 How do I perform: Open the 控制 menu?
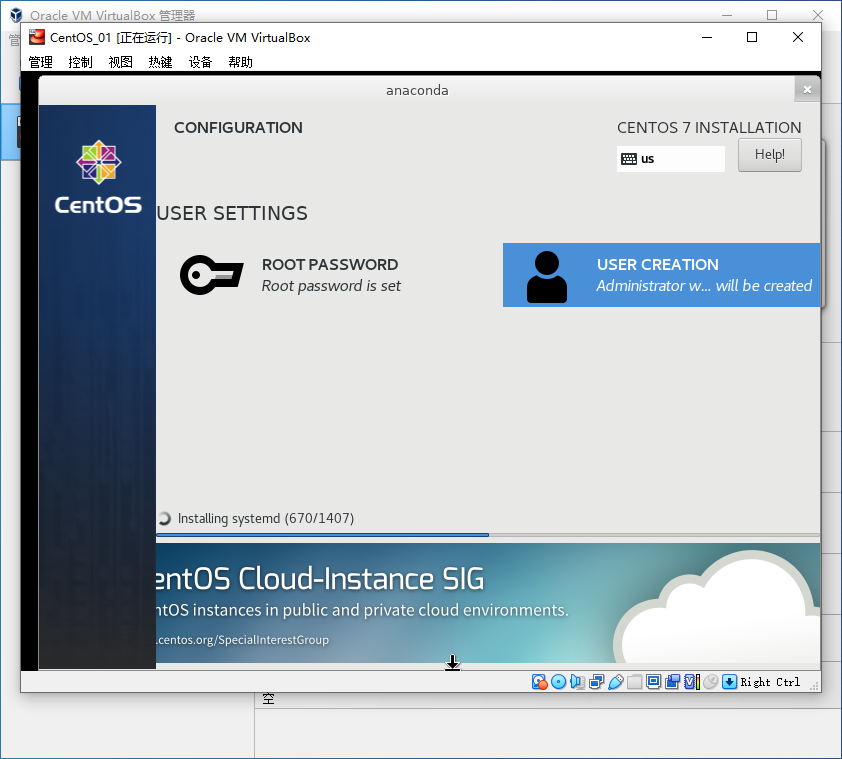pyautogui.click(x=81, y=62)
